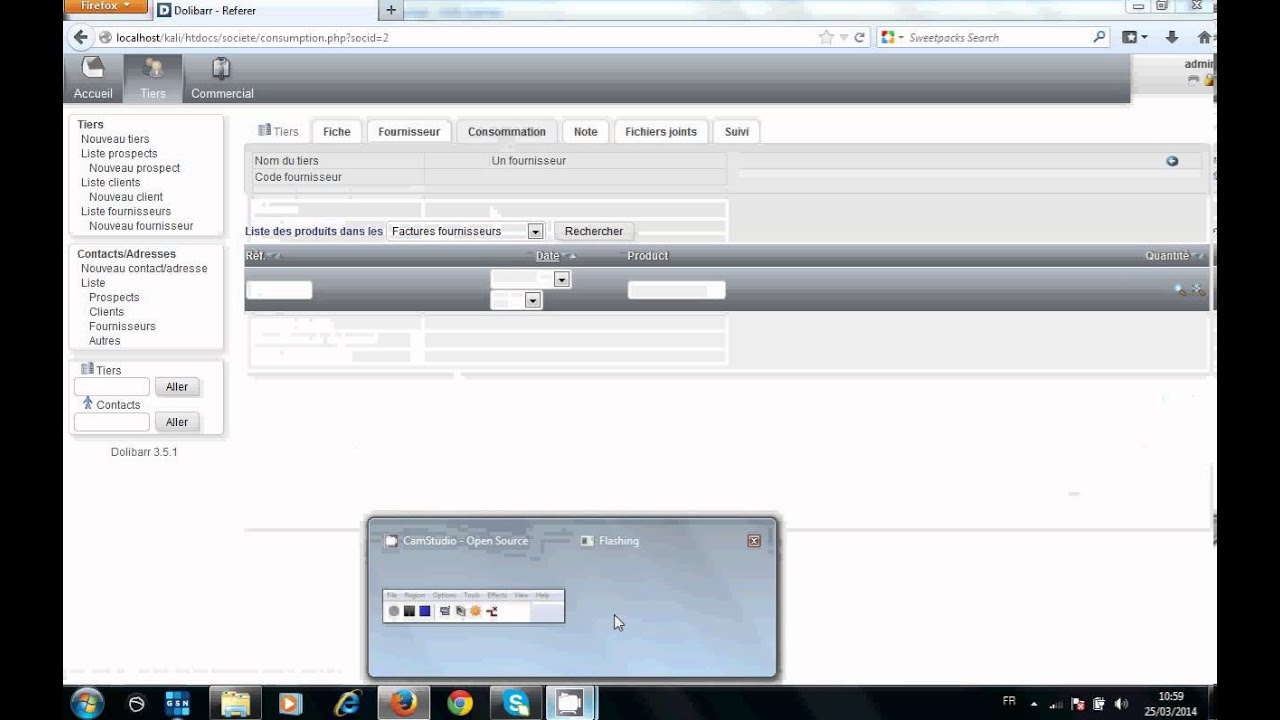The width and height of the screenshot is (1280, 720).
Task: Click the print icon under admin
Action: click(x=1193, y=80)
